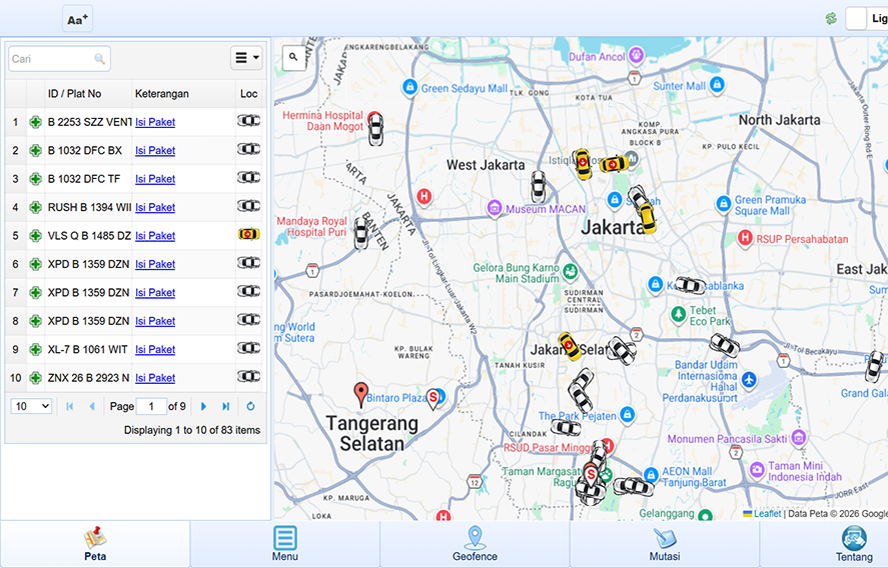Open the page size dropdown showing 10
Screen dimensions: 888x568
(31, 406)
